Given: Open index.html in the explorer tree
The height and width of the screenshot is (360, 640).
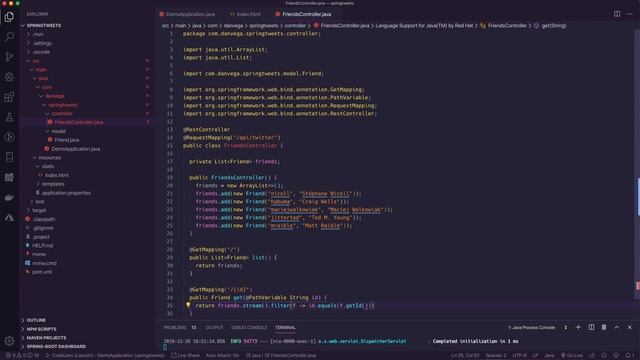Looking at the screenshot, I should pos(57,175).
